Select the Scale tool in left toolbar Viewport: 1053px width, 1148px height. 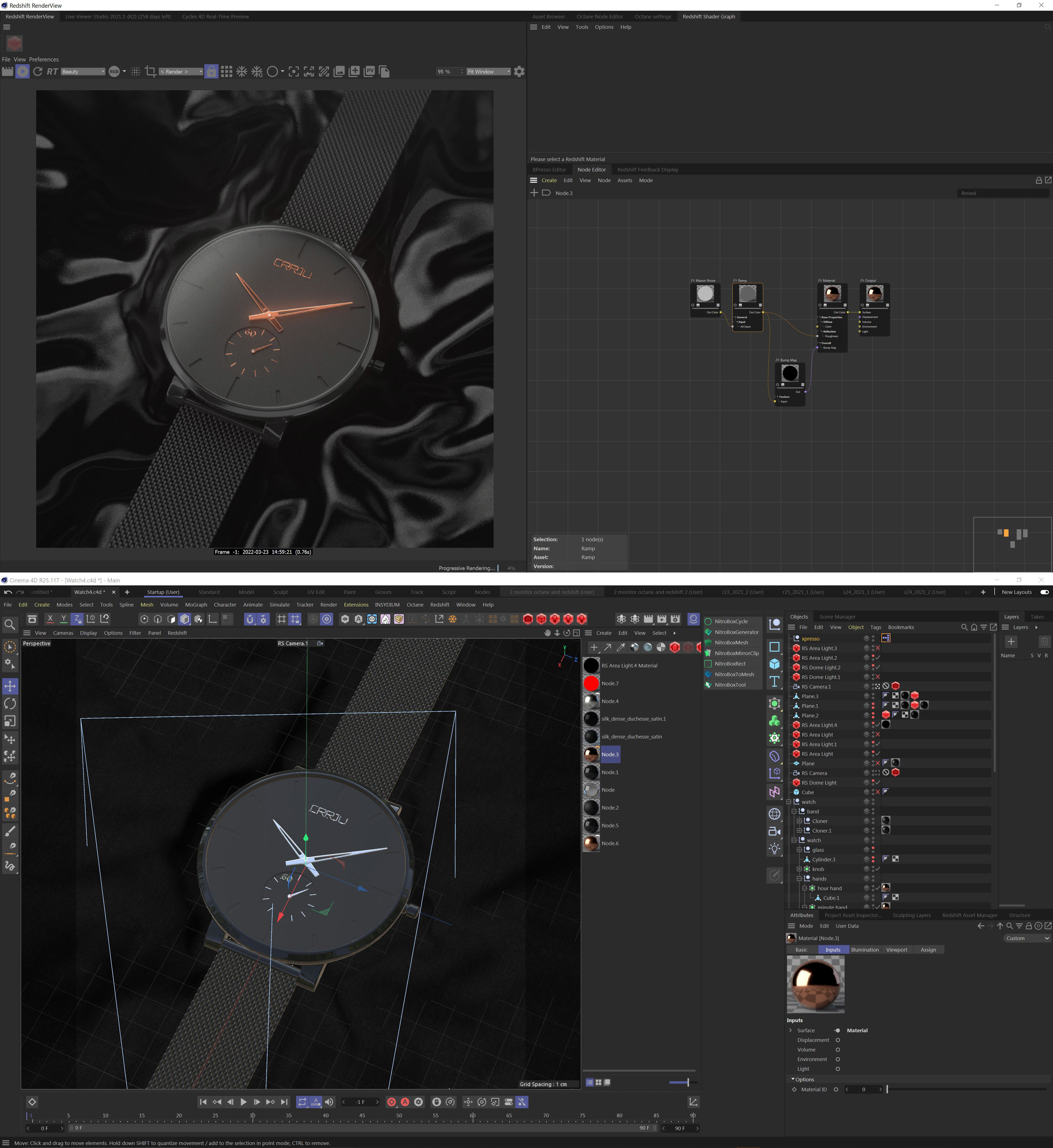tap(10, 721)
